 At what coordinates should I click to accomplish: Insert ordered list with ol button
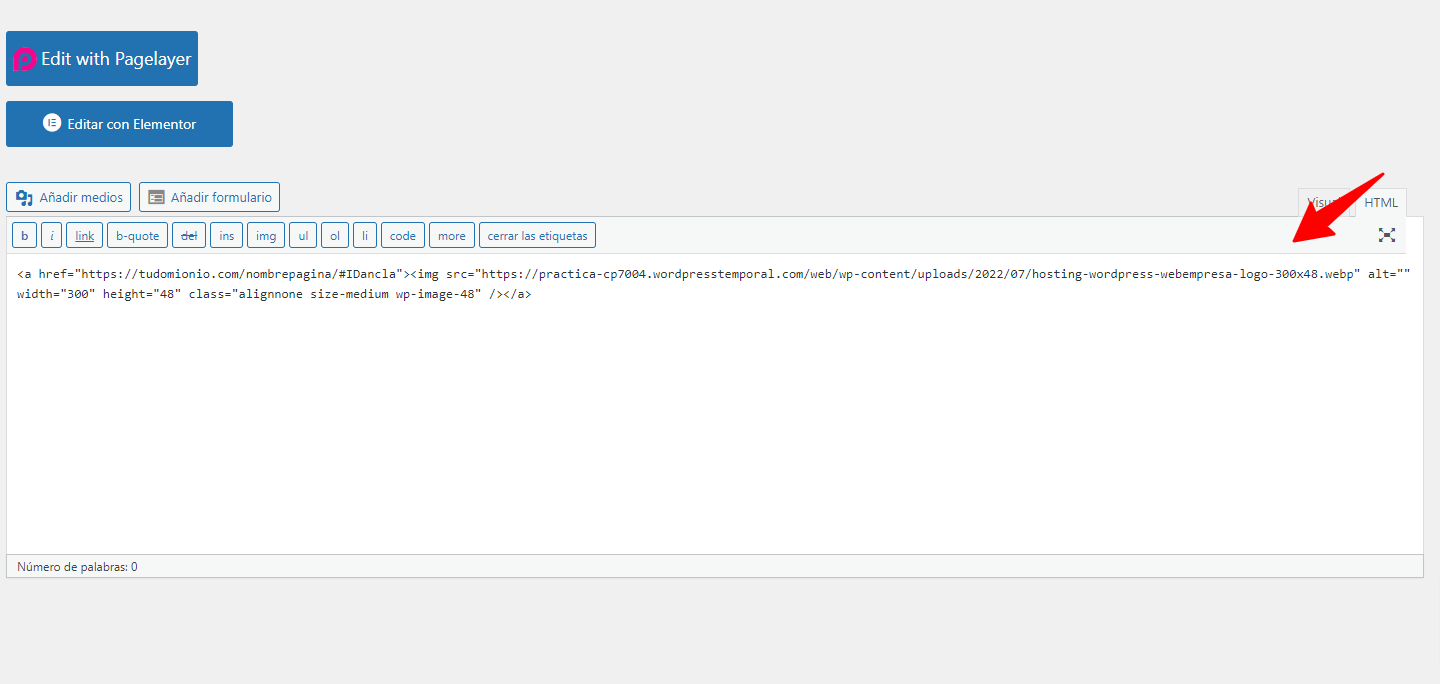pos(335,236)
